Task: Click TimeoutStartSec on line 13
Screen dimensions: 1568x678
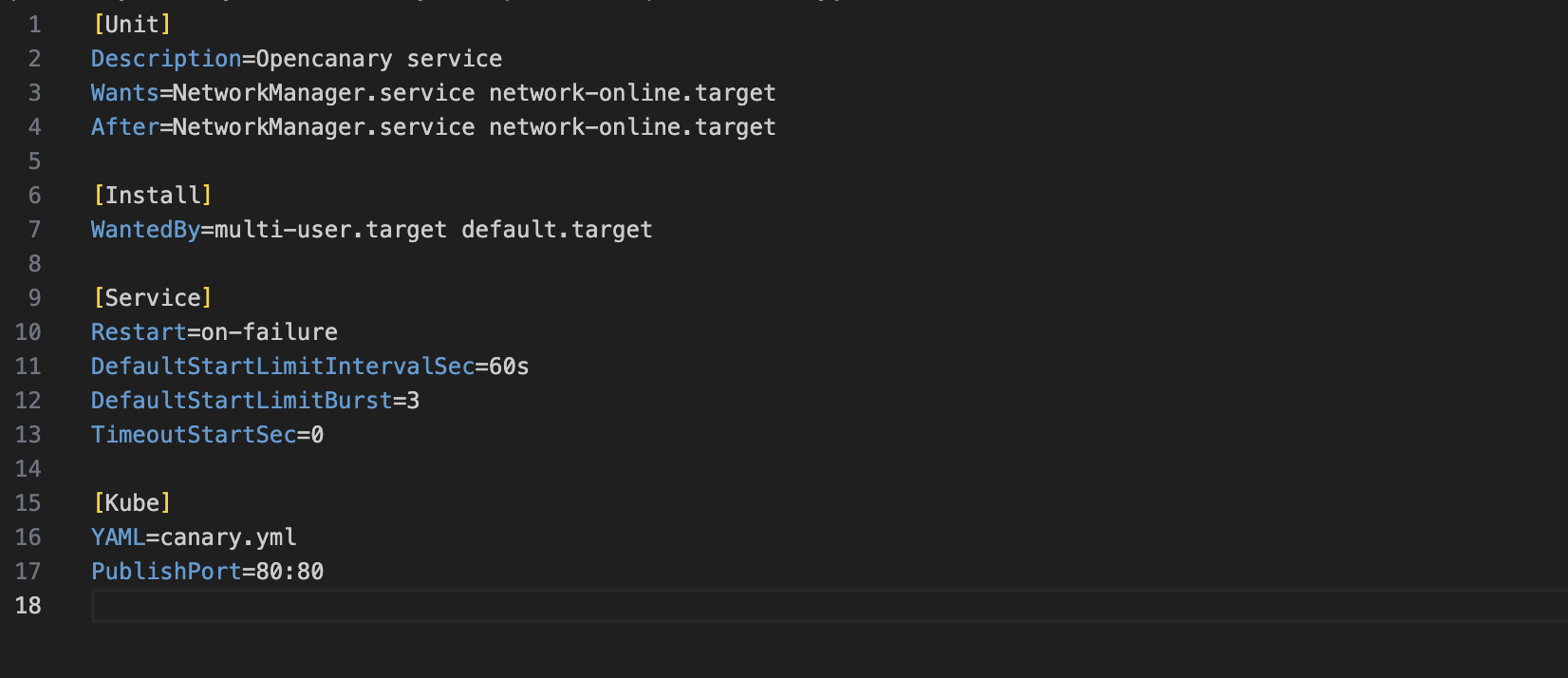Action: [194, 435]
